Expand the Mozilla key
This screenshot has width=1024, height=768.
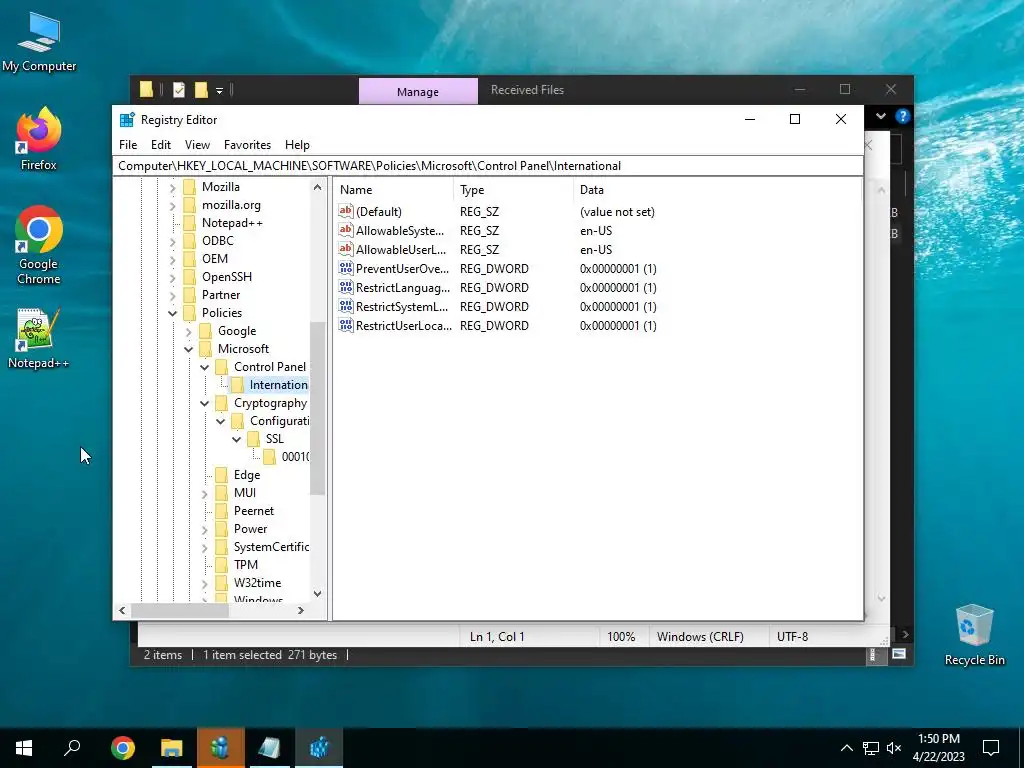coord(172,187)
